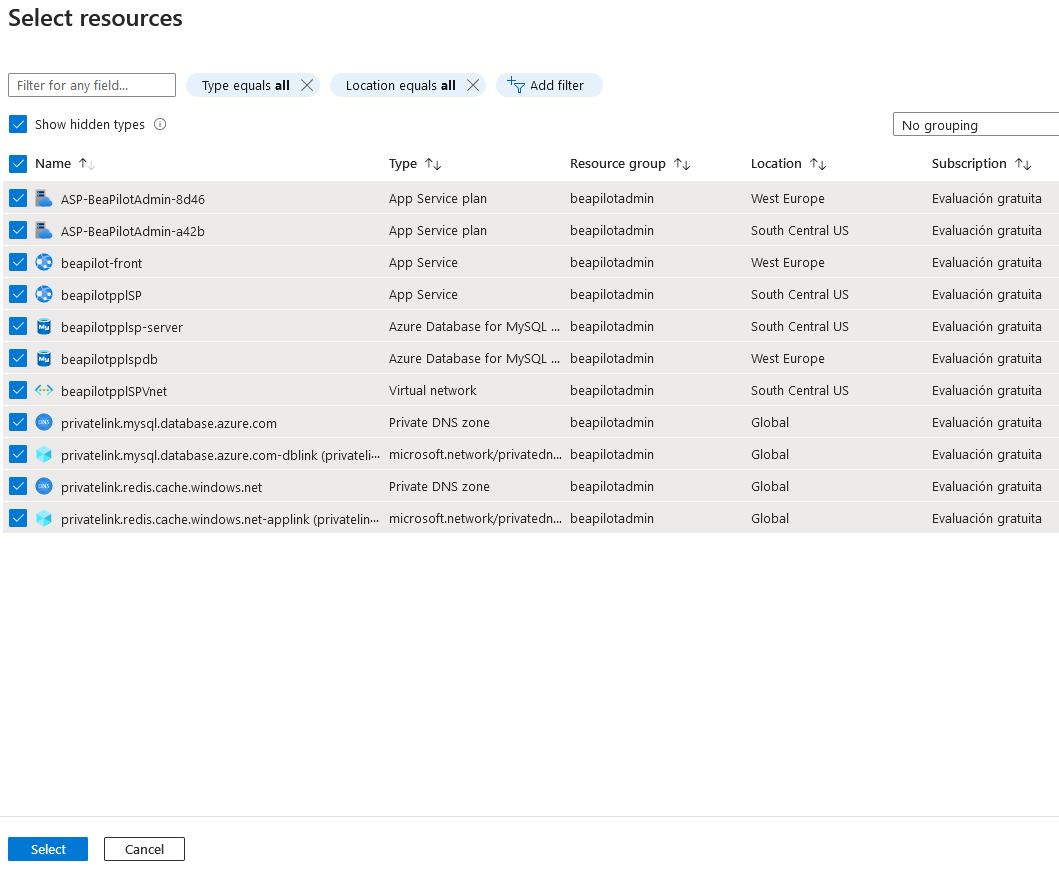The height and width of the screenshot is (876, 1059).
Task: Remove the Type equals all filter
Action: pos(307,85)
